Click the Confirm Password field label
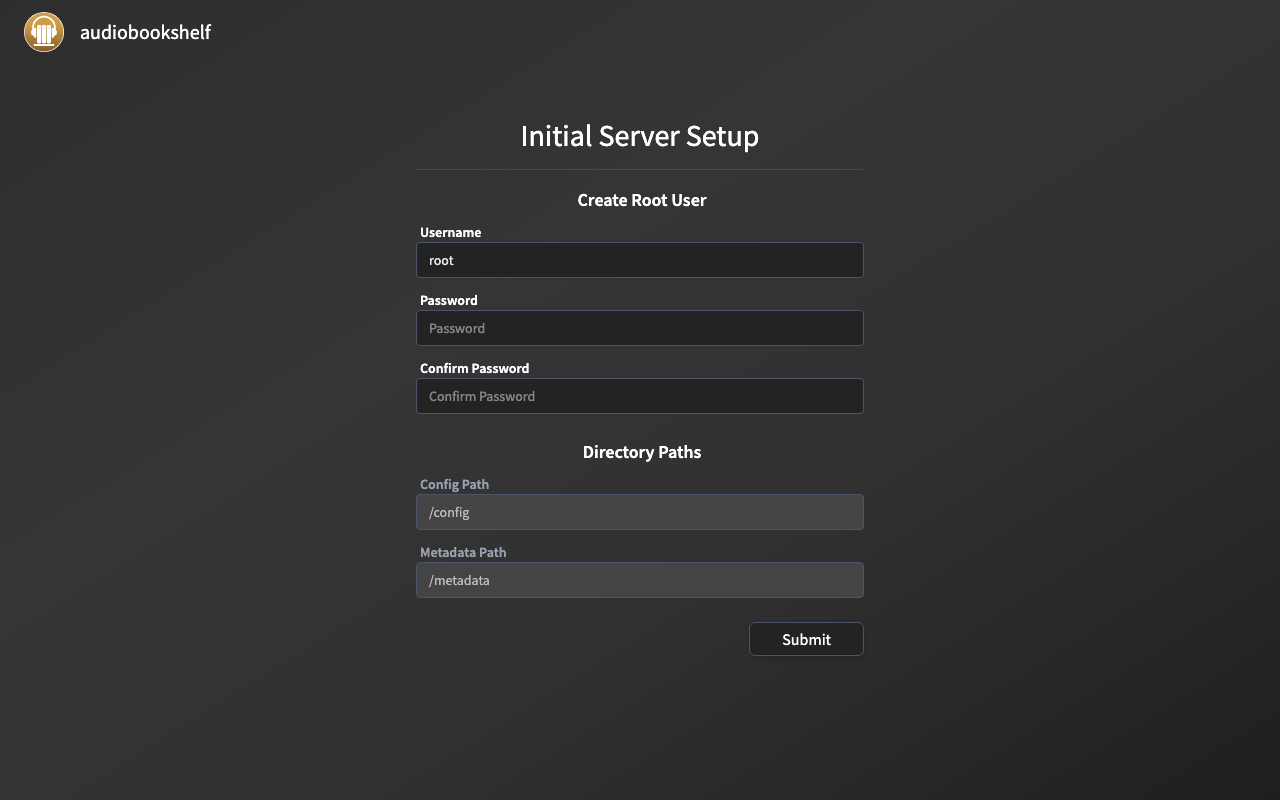Image resolution: width=1280 pixels, height=800 pixels. [x=474, y=368]
